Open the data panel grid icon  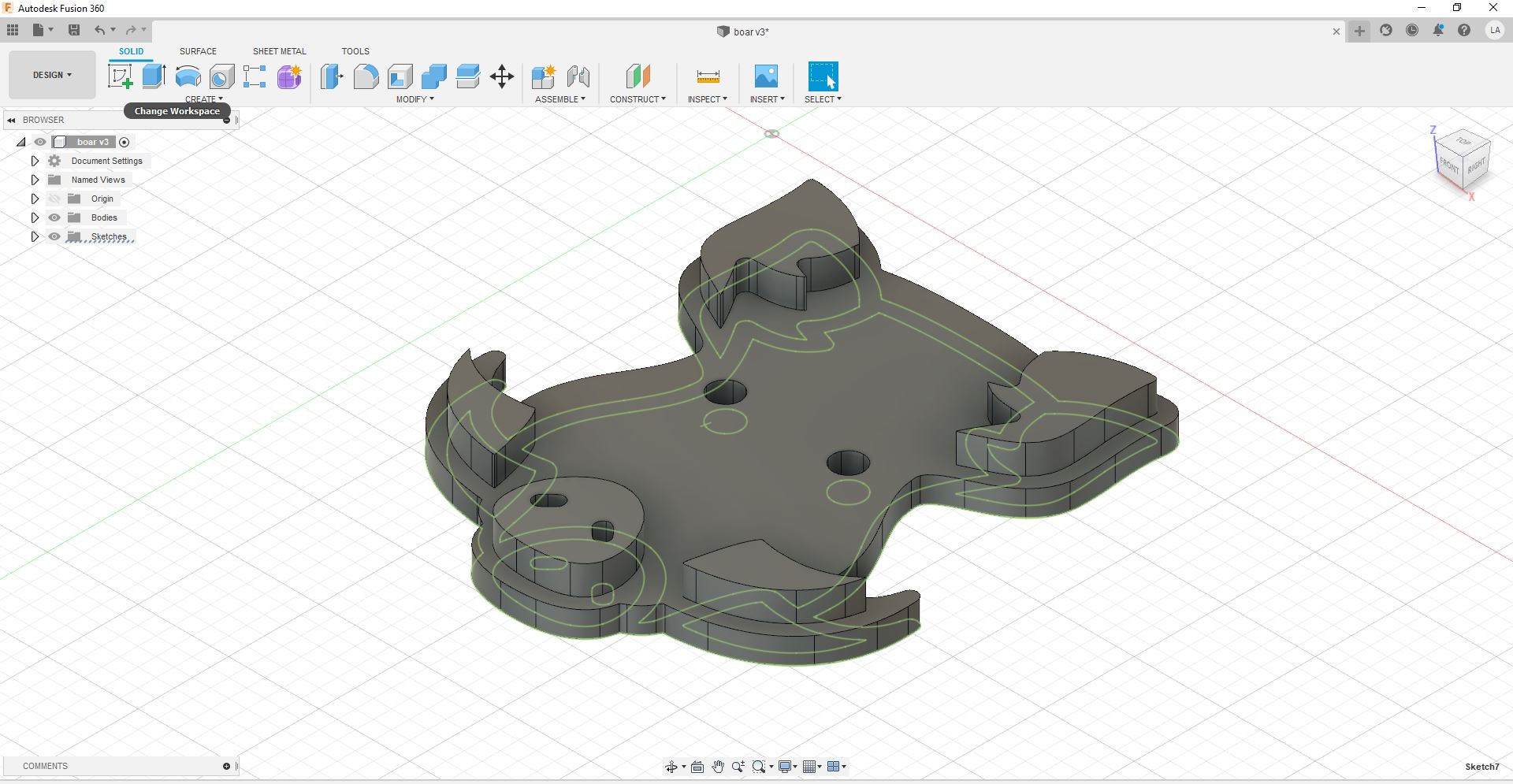[x=13, y=30]
